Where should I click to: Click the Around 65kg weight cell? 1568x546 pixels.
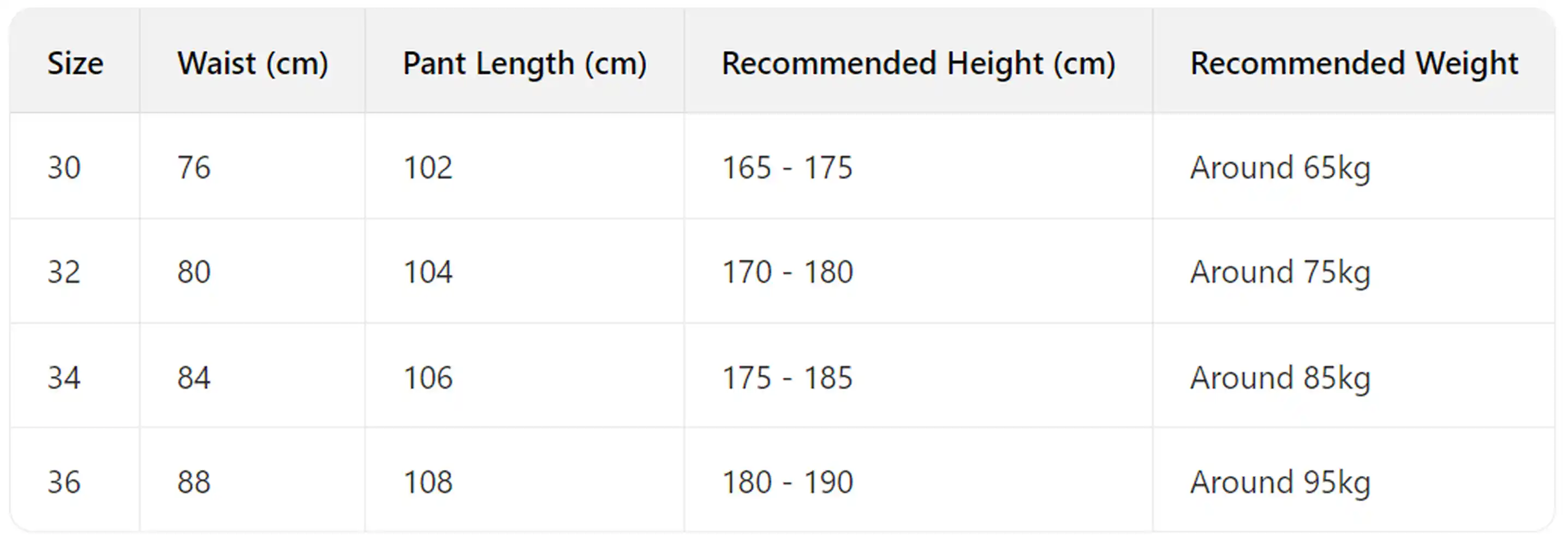click(x=1280, y=168)
